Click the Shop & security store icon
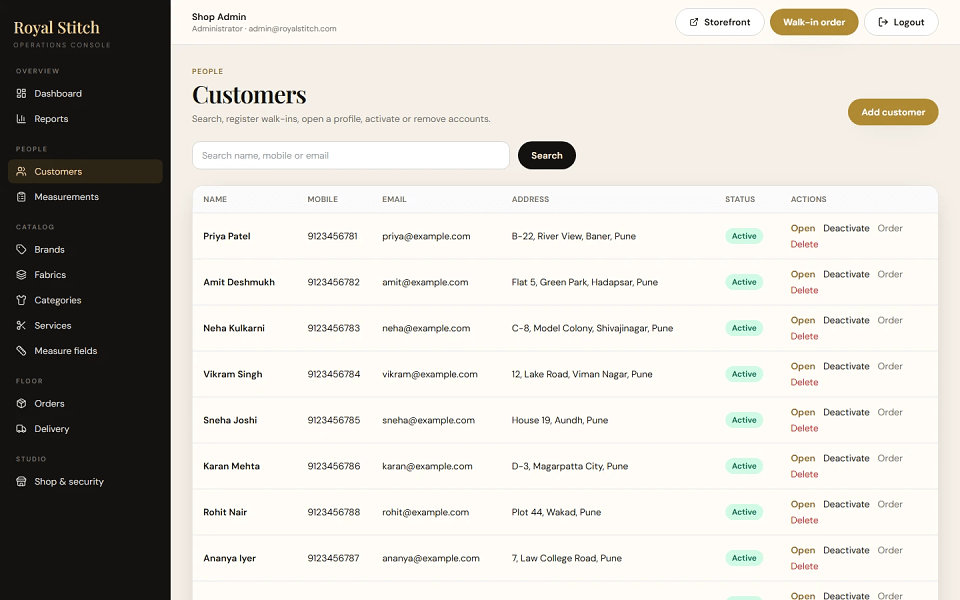Screen dimensions: 960x600 click(x=21, y=481)
